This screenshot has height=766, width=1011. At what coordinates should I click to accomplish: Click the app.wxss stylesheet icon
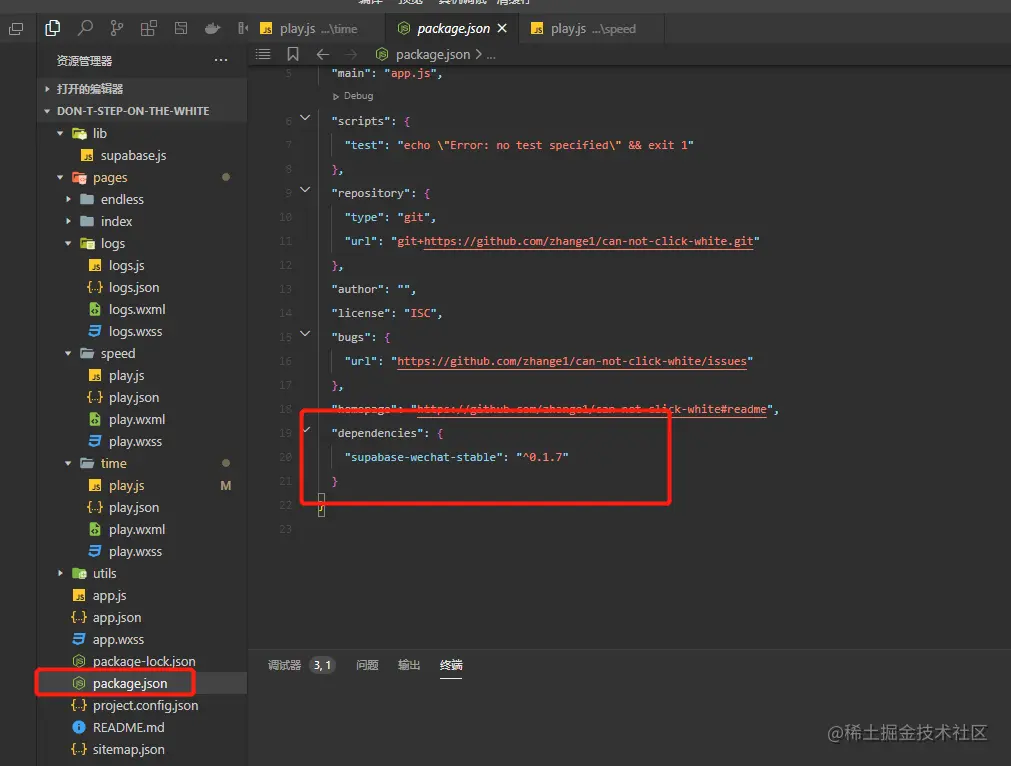pos(79,639)
